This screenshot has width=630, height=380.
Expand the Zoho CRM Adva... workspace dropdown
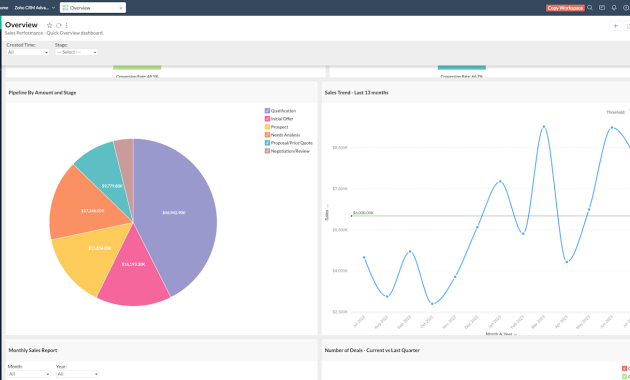[53, 8]
